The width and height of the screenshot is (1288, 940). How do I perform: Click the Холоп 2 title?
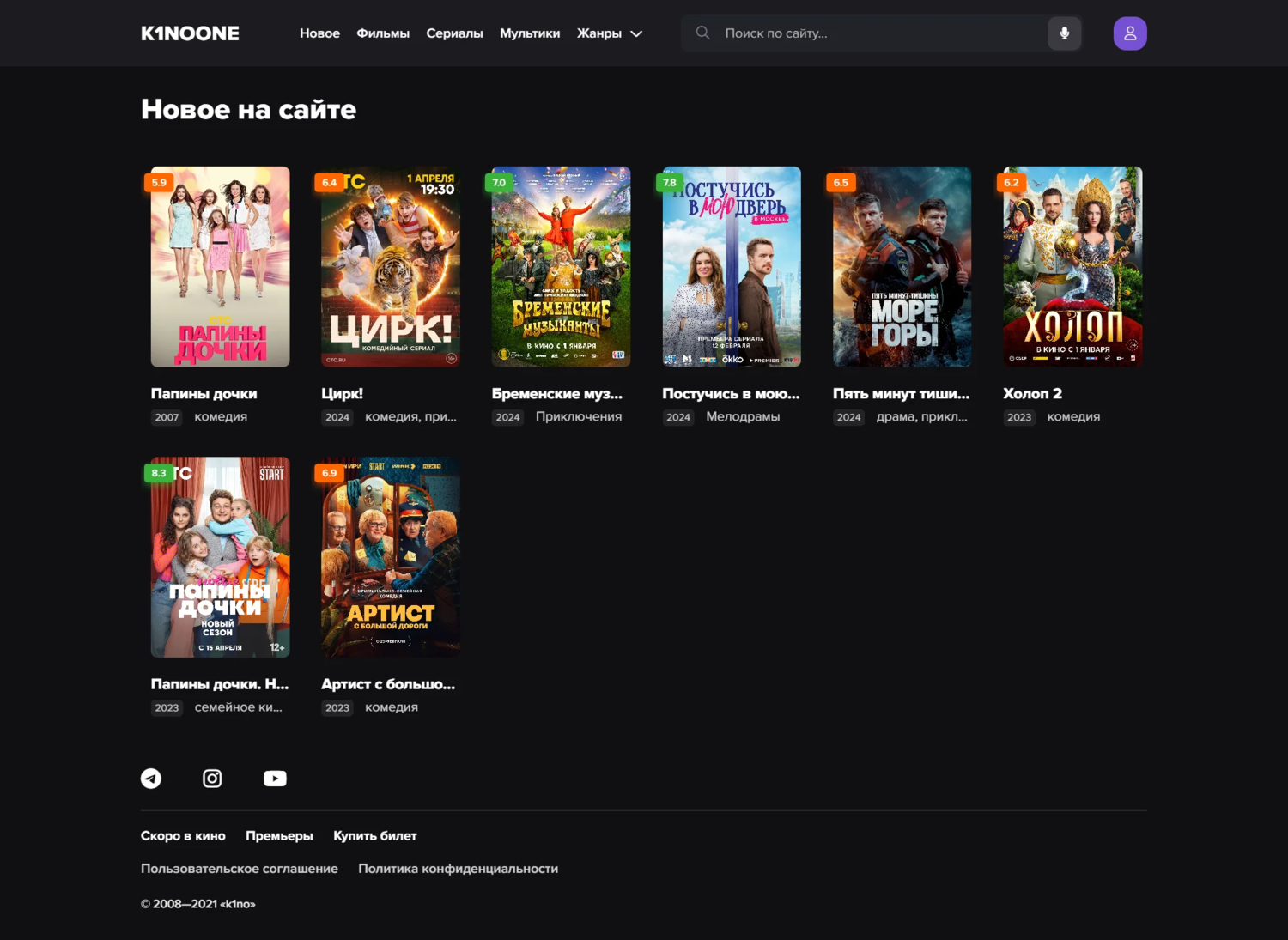[x=1032, y=393]
